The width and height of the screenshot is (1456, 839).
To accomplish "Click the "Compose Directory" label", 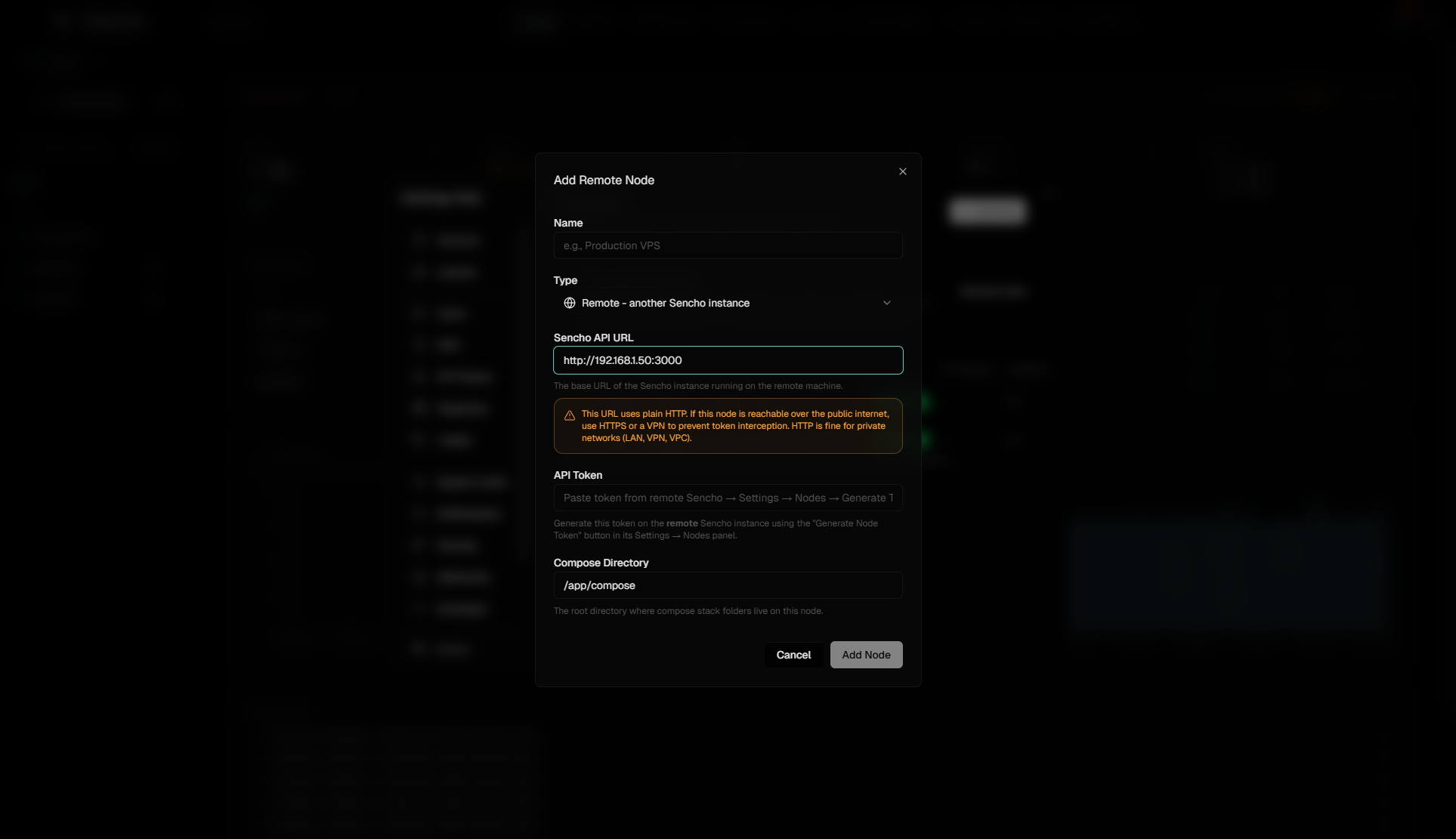I will pos(601,563).
